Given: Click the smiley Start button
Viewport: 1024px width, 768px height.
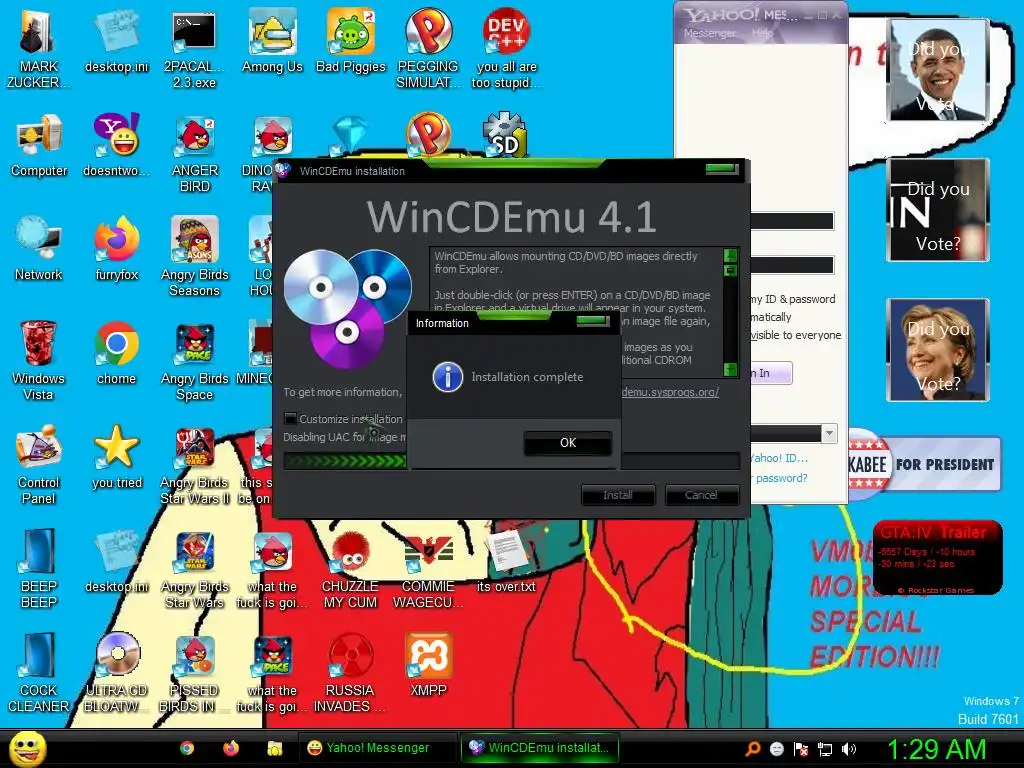Looking at the screenshot, I should (27, 748).
